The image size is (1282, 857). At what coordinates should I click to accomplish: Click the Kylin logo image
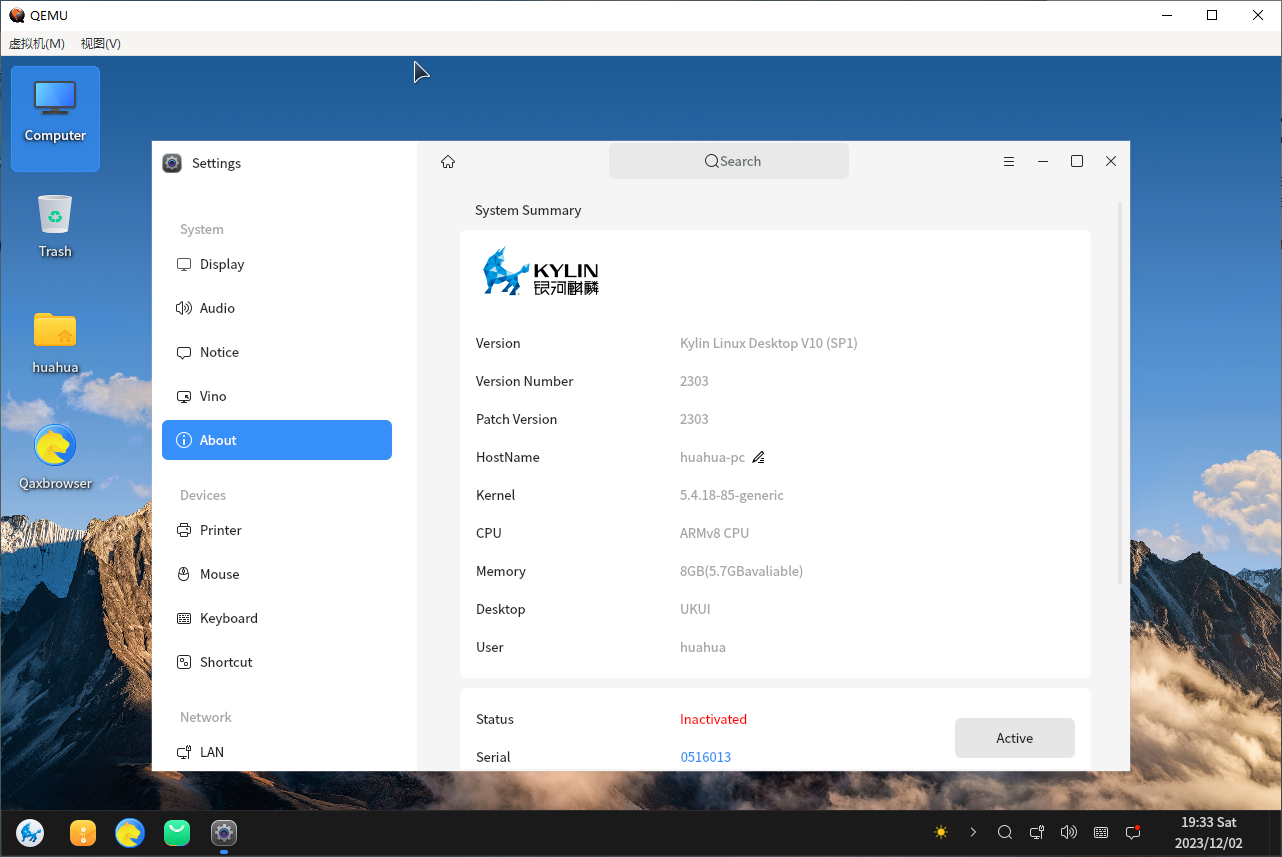540,272
